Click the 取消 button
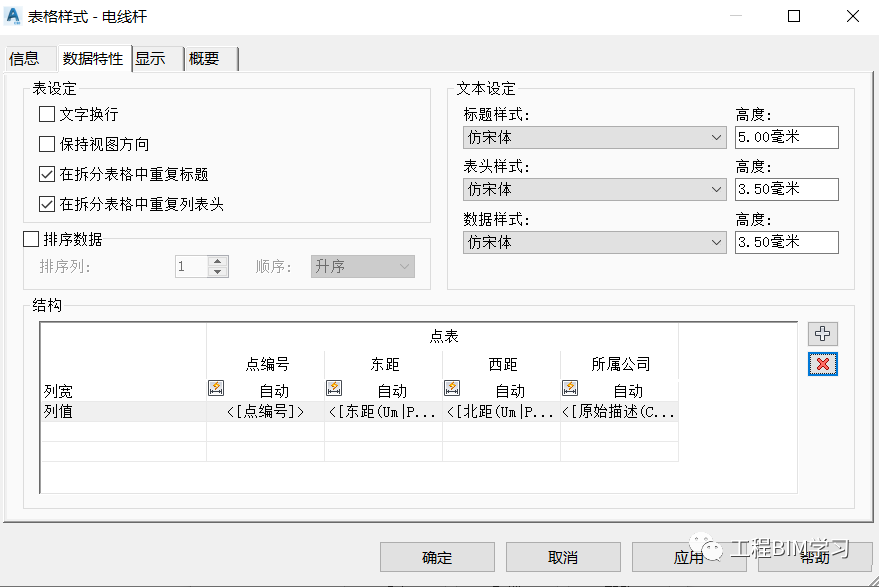Image resolution: width=879 pixels, height=587 pixels. coord(563,557)
